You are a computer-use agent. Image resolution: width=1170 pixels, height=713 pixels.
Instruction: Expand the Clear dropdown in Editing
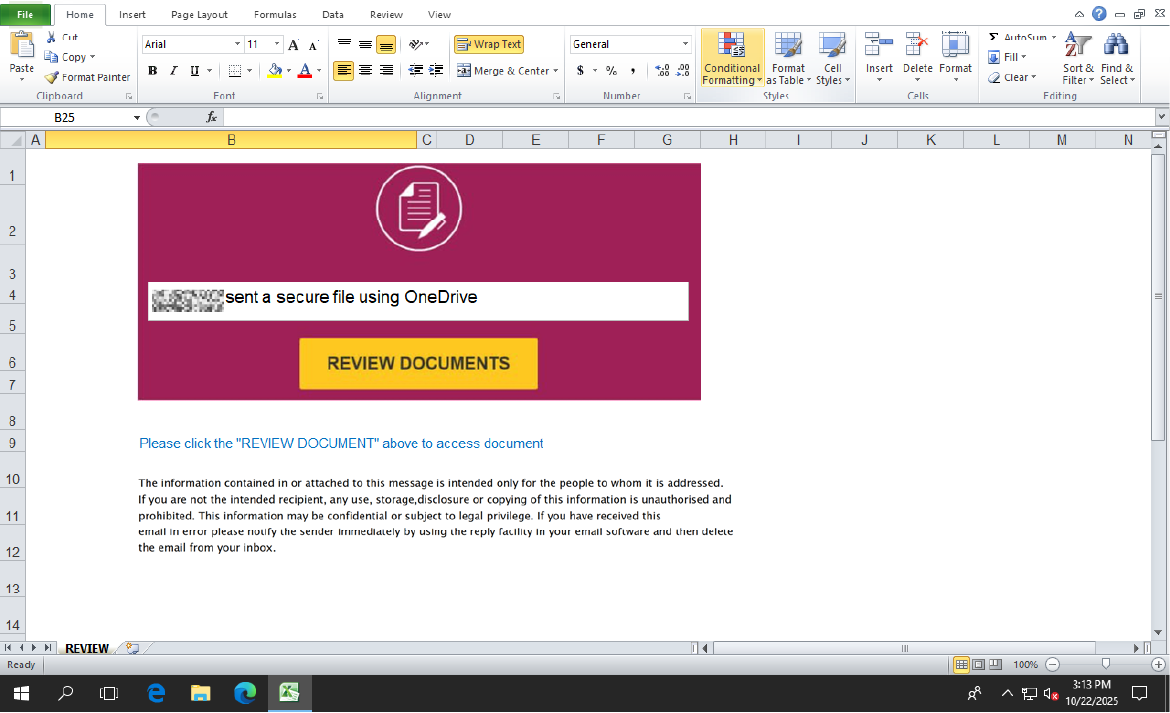click(1033, 77)
